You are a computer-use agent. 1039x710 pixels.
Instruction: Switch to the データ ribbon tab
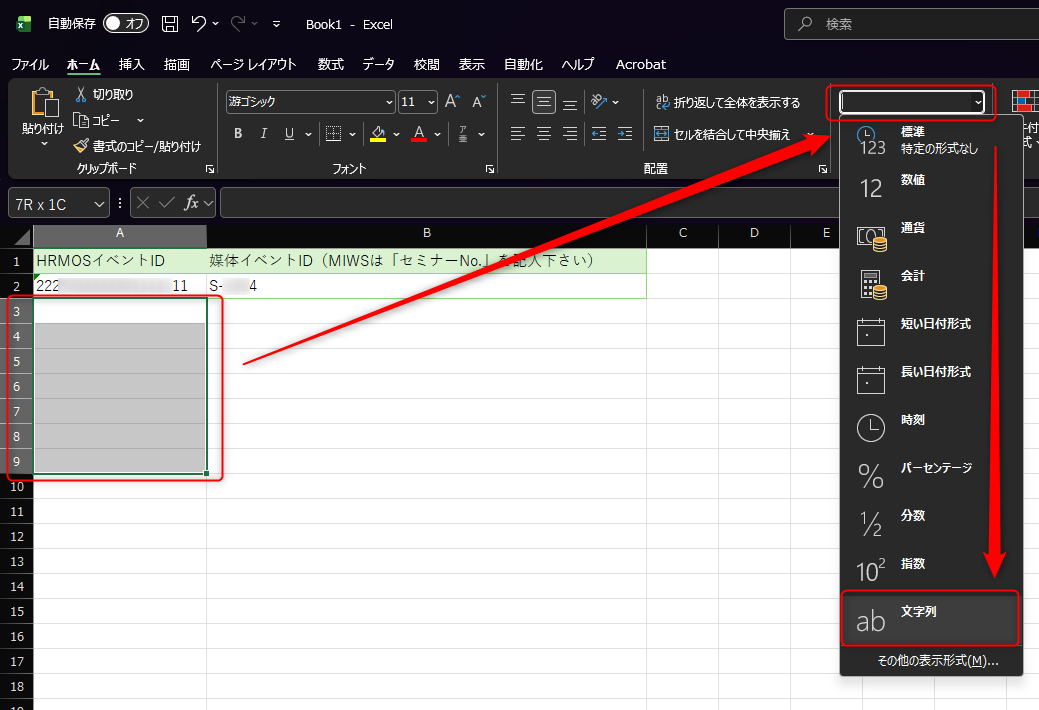[378, 64]
